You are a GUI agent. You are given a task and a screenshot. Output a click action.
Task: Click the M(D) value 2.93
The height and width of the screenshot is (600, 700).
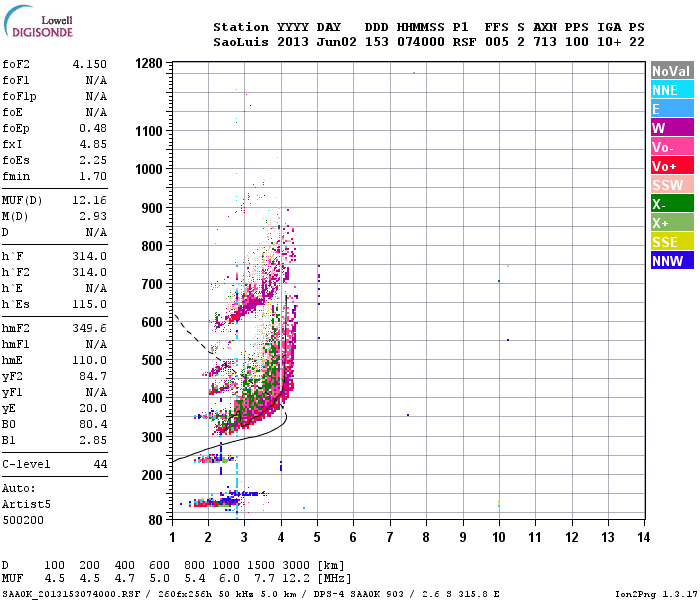tap(93, 216)
